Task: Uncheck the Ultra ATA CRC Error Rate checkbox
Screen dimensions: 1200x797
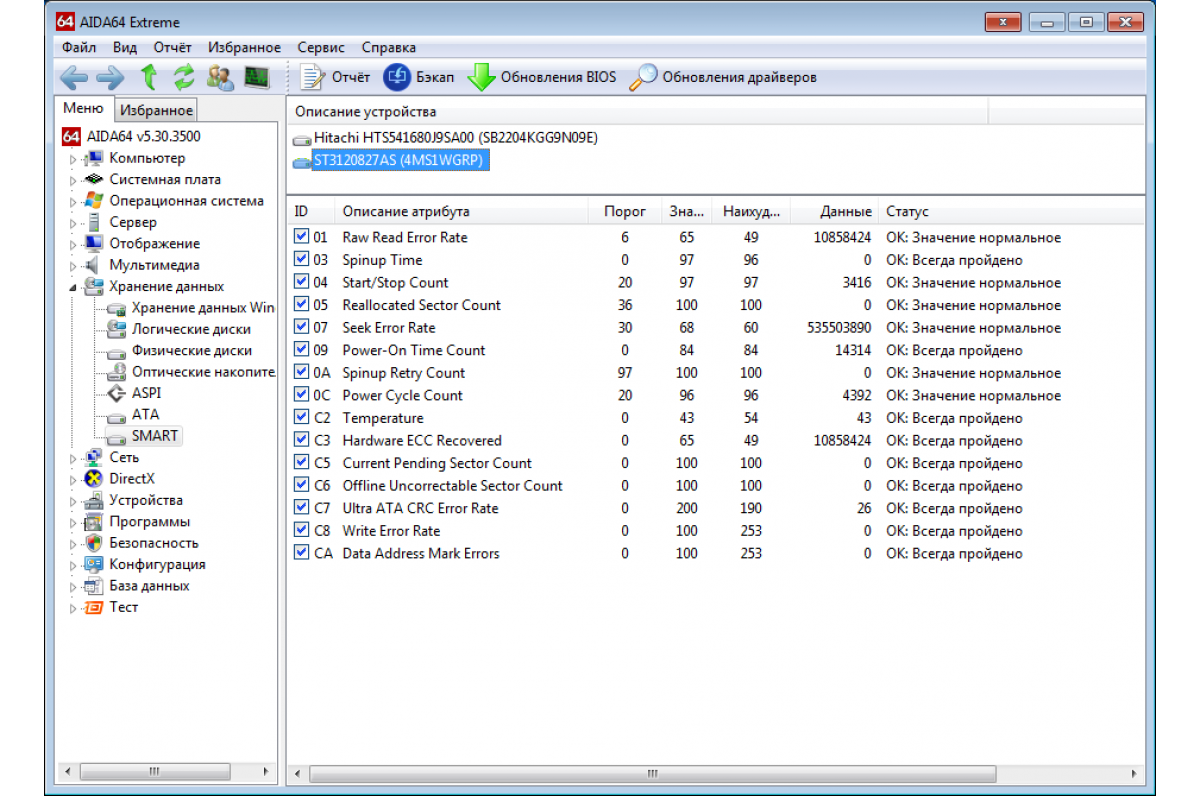Action: 301,508
